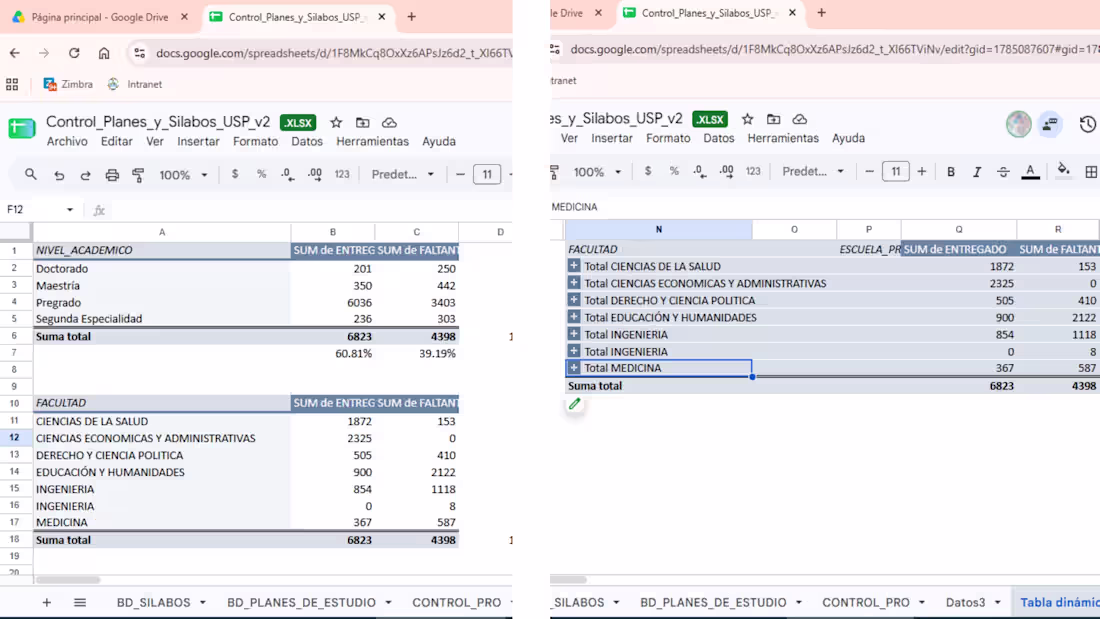Open the Intranet bookmark in left window

tap(135, 84)
